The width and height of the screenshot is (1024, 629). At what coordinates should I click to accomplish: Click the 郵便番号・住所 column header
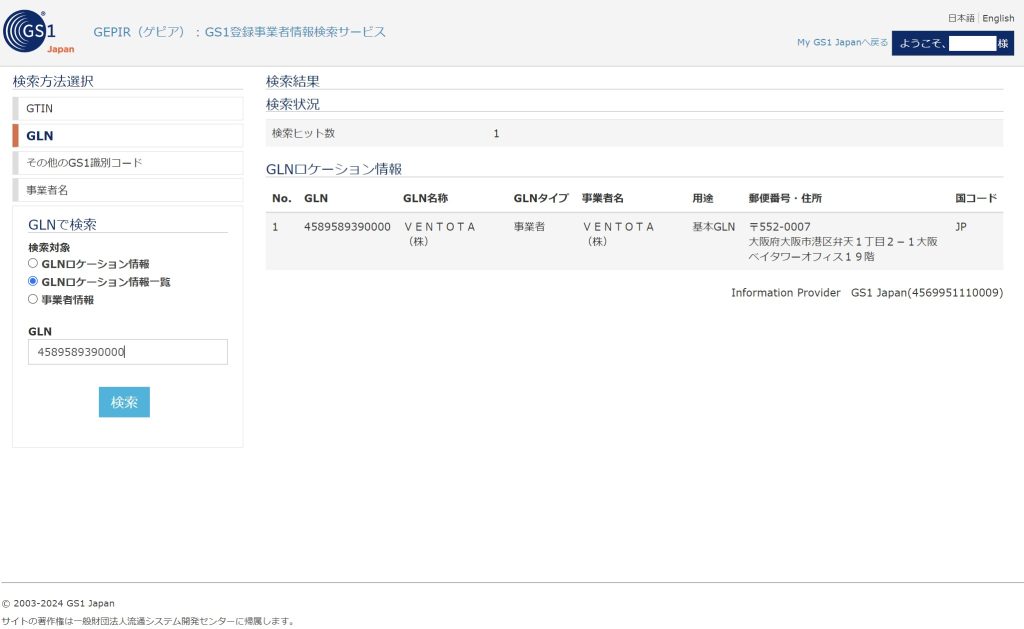(x=785, y=198)
